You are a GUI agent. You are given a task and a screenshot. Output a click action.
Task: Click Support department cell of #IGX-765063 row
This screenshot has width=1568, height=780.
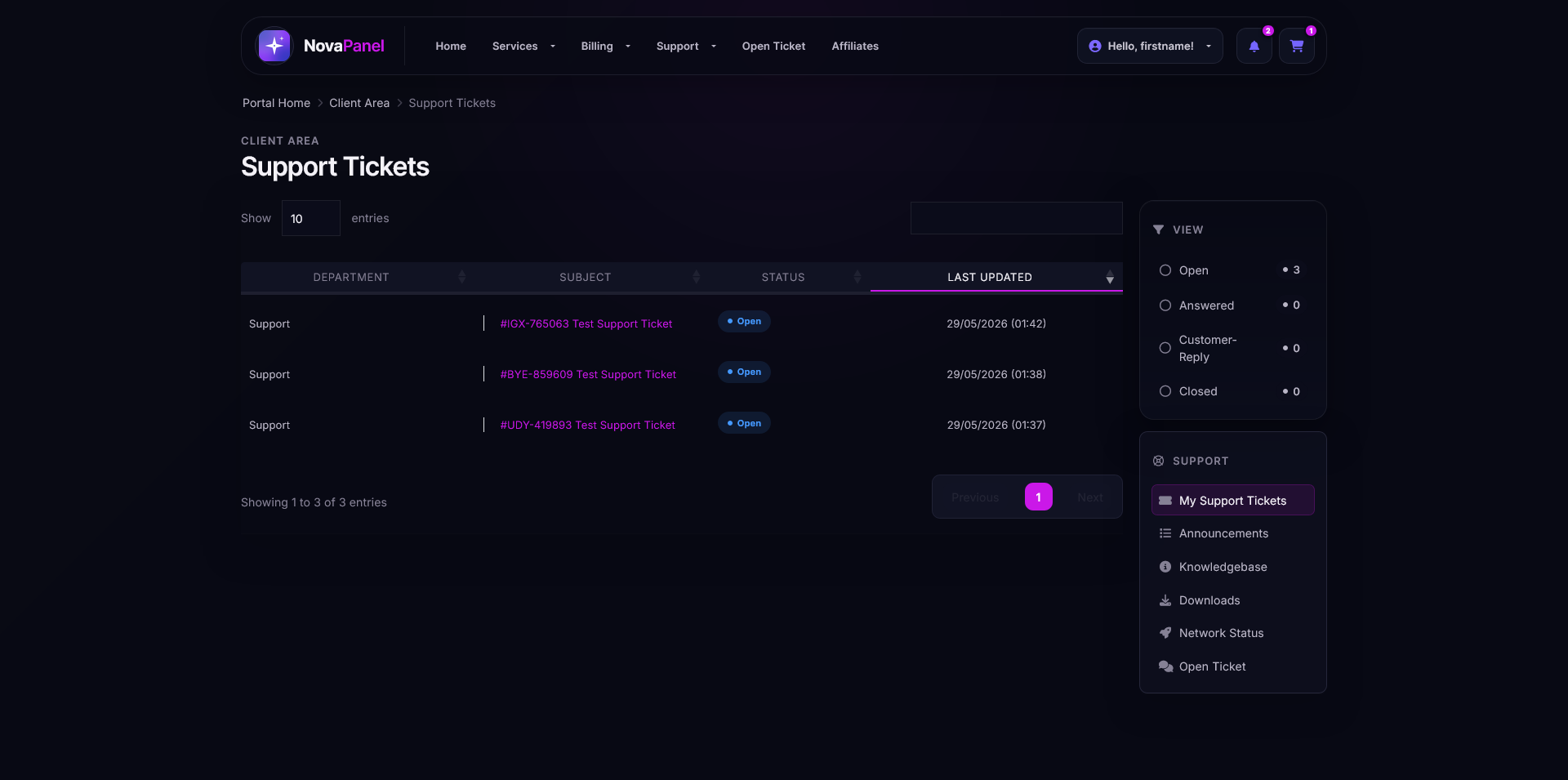[269, 323]
